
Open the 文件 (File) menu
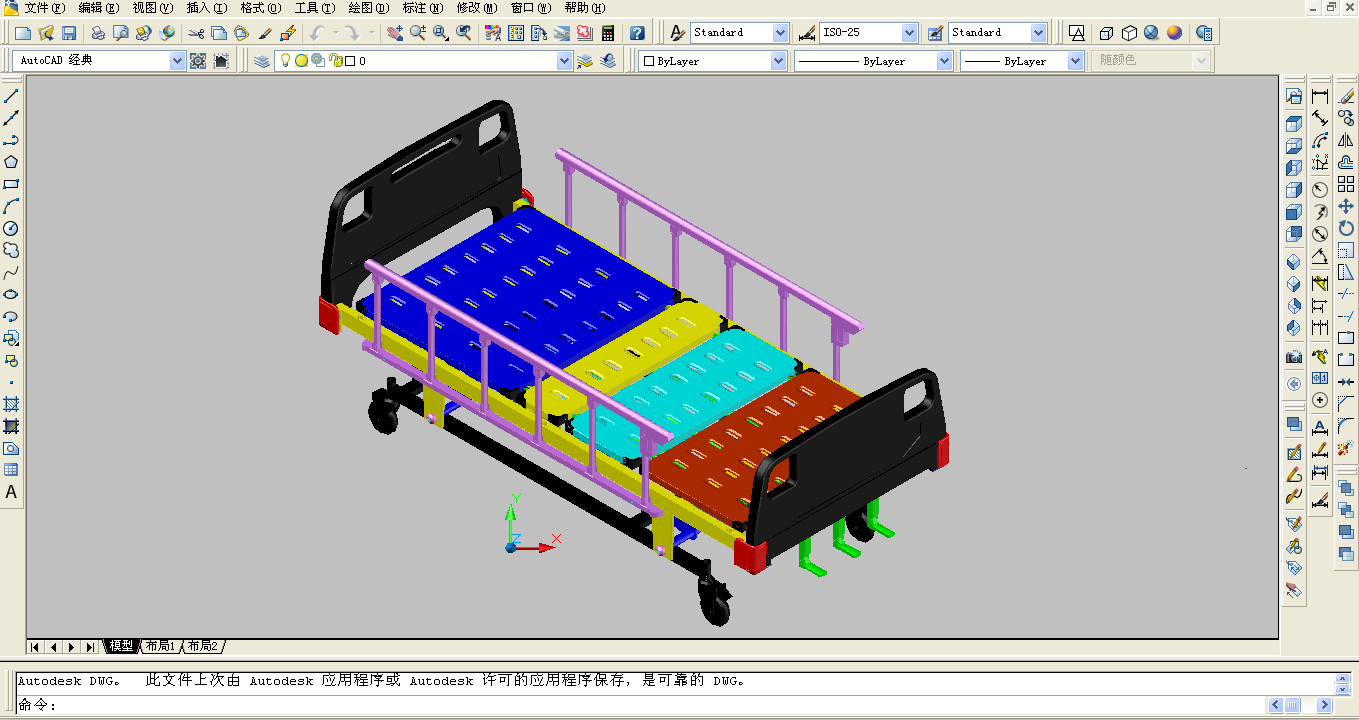click(44, 8)
